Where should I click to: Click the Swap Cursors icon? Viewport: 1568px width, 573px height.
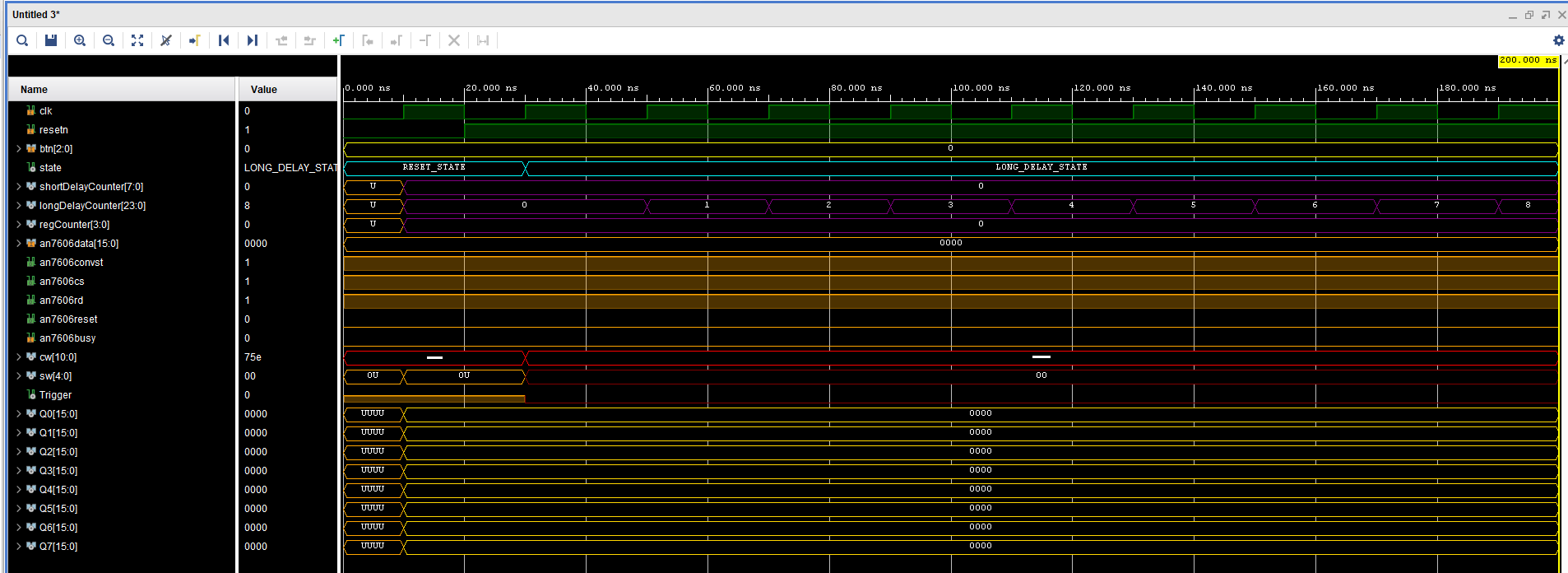point(425,40)
